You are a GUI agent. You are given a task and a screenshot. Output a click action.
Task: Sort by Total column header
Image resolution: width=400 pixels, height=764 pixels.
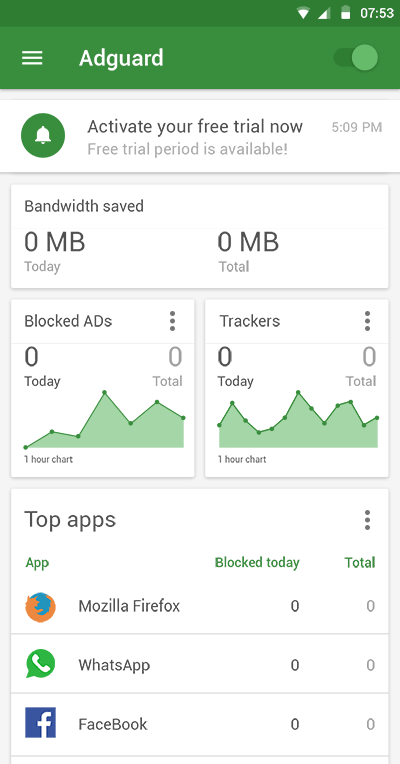click(360, 563)
